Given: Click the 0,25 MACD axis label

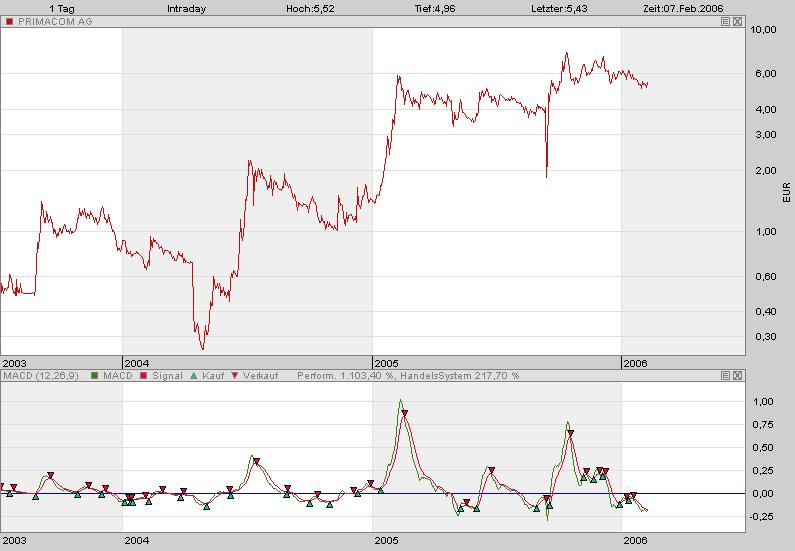Looking at the screenshot, I should [763, 470].
